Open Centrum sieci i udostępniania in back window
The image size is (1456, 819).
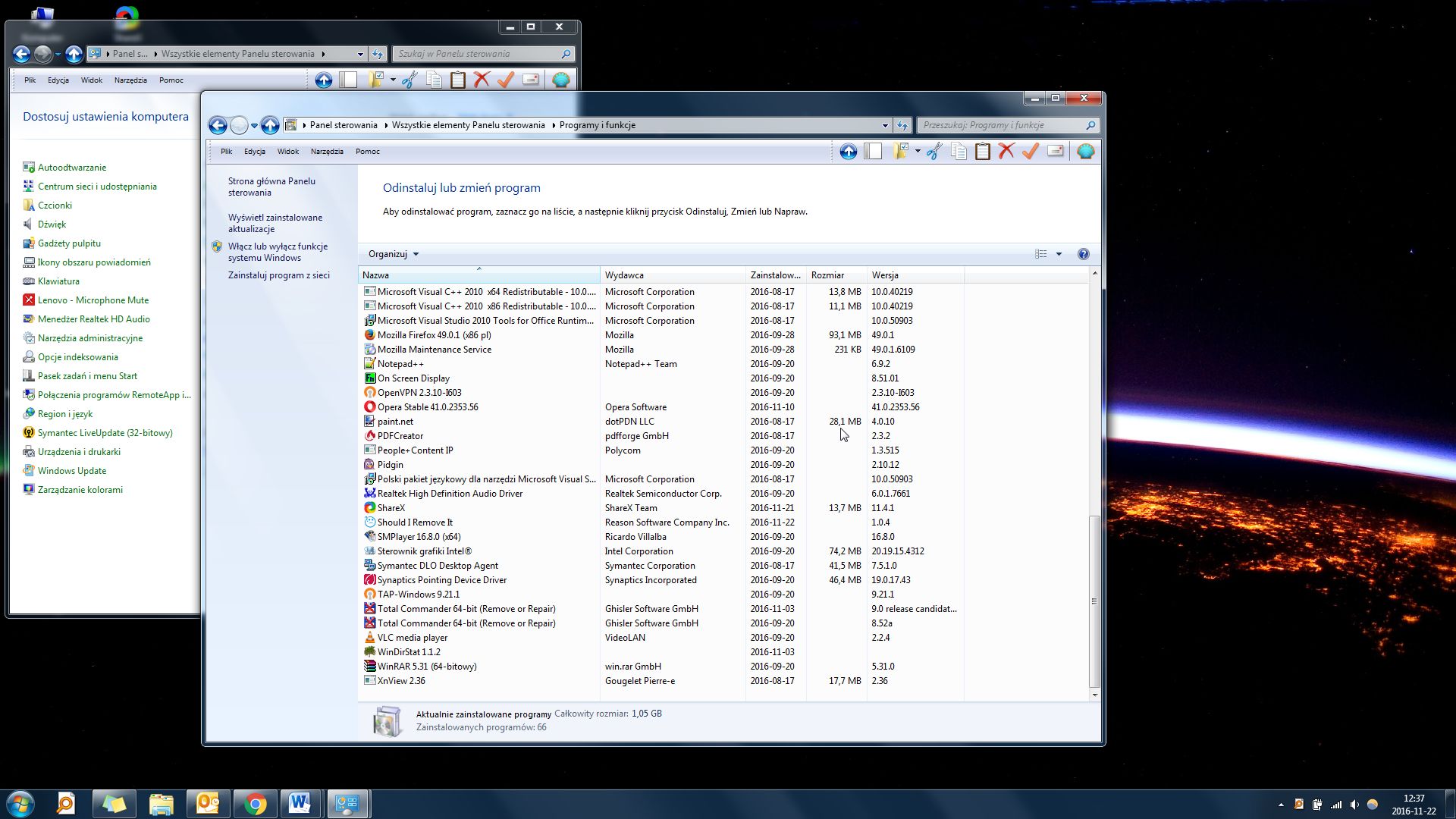point(97,187)
